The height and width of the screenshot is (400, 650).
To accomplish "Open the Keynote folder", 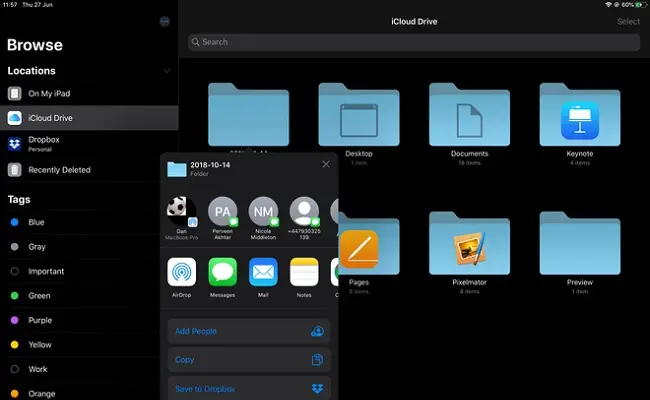I will 579,115.
